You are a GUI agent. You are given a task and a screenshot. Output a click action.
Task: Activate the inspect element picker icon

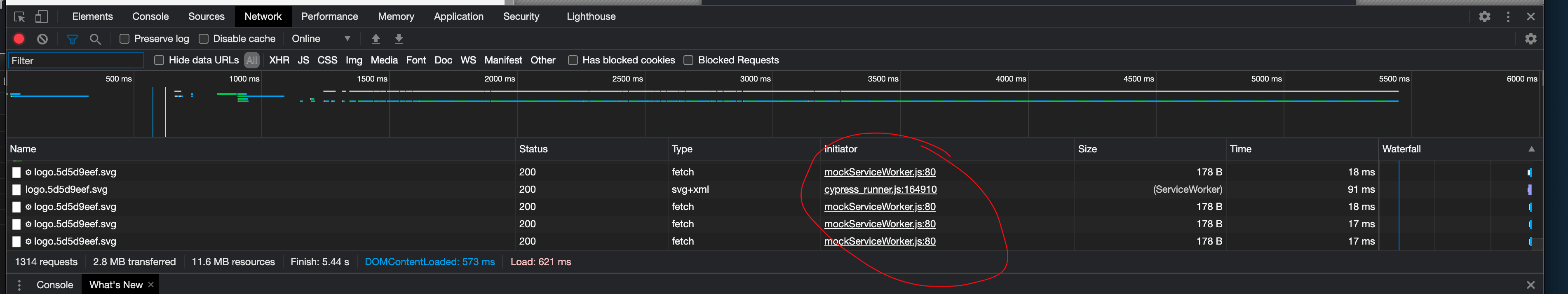[x=19, y=16]
